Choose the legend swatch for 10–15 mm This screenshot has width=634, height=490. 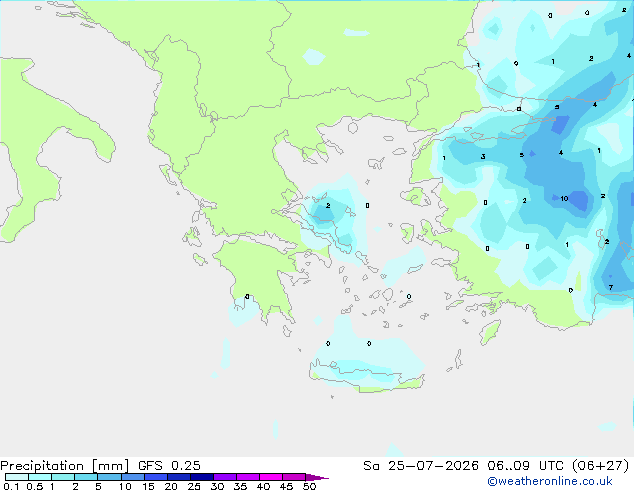[x=132, y=477]
